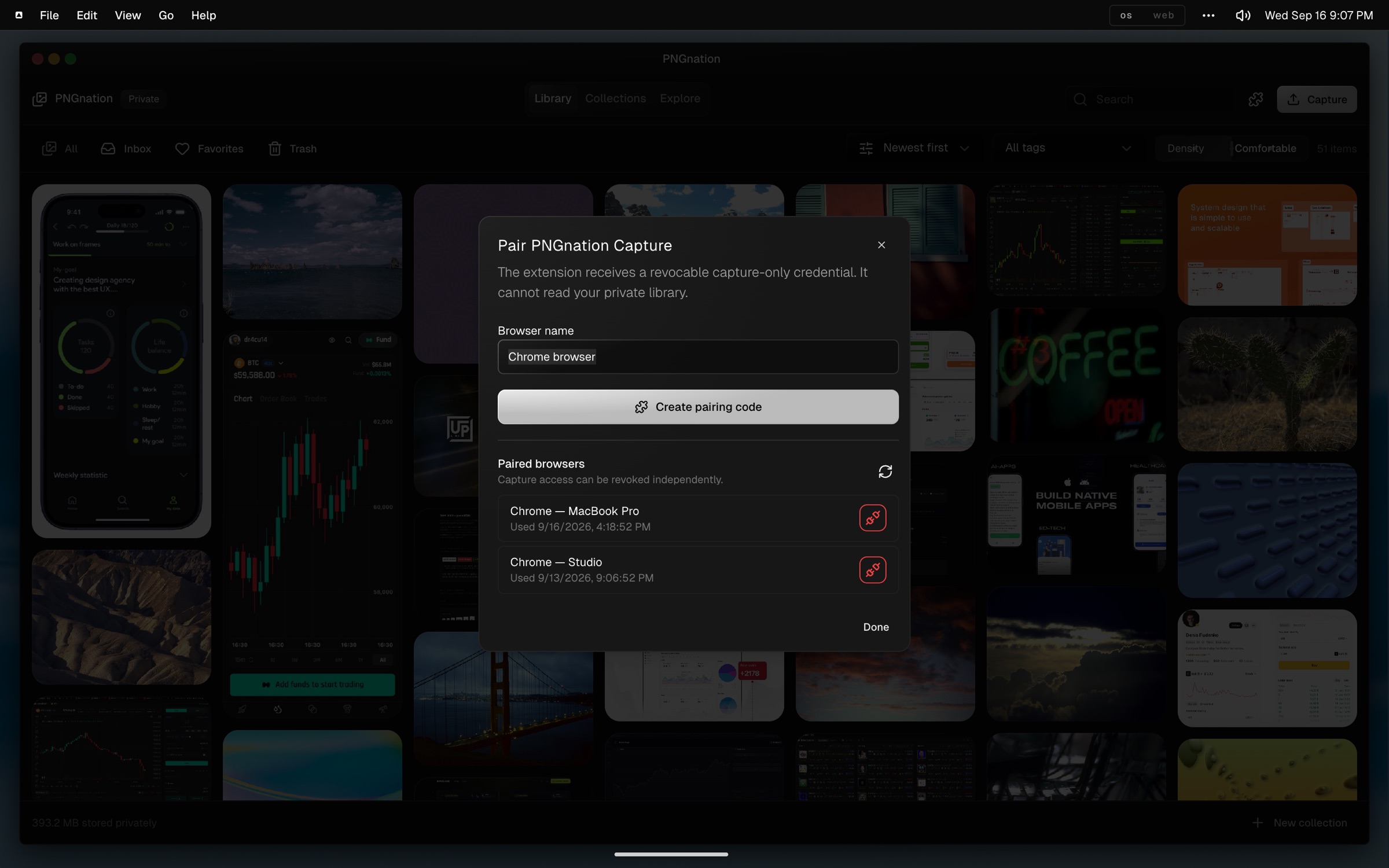1389x868 pixels.
Task: Switch to the Collections tab
Action: tap(615, 98)
